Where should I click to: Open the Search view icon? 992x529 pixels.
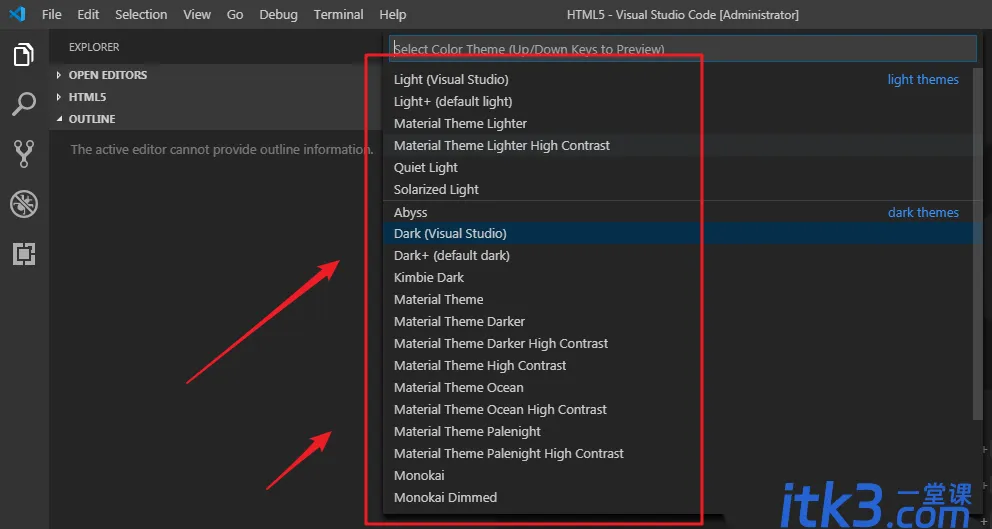[x=24, y=104]
